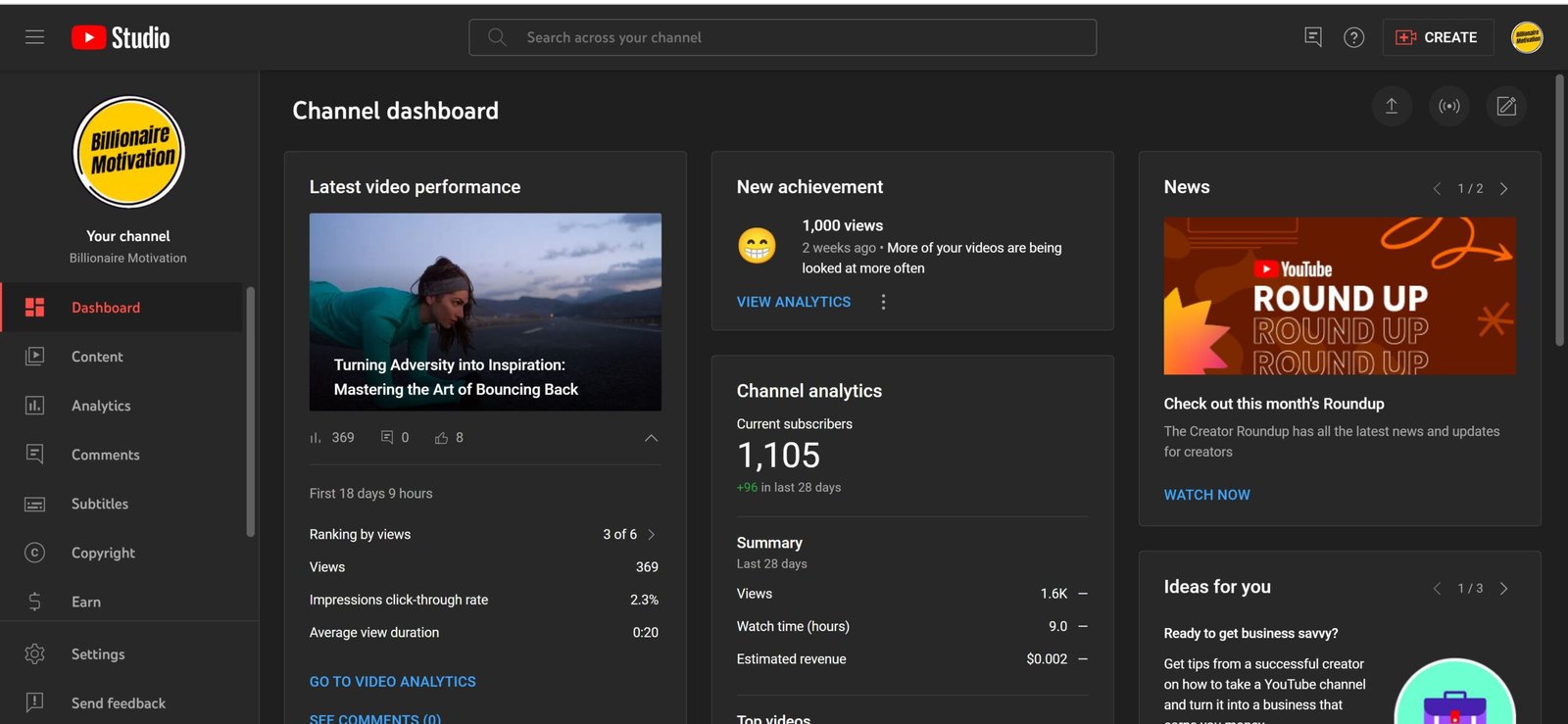This screenshot has width=1568, height=724.
Task: Click 'Check out this month's Roundup' headline
Action: click(1274, 404)
